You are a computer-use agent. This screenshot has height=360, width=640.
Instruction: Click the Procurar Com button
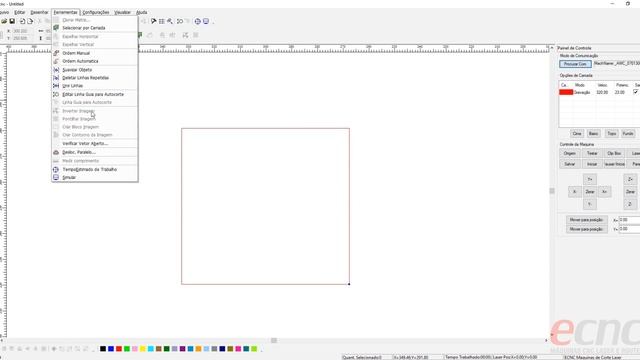pyautogui.click(x=575, y=64)
